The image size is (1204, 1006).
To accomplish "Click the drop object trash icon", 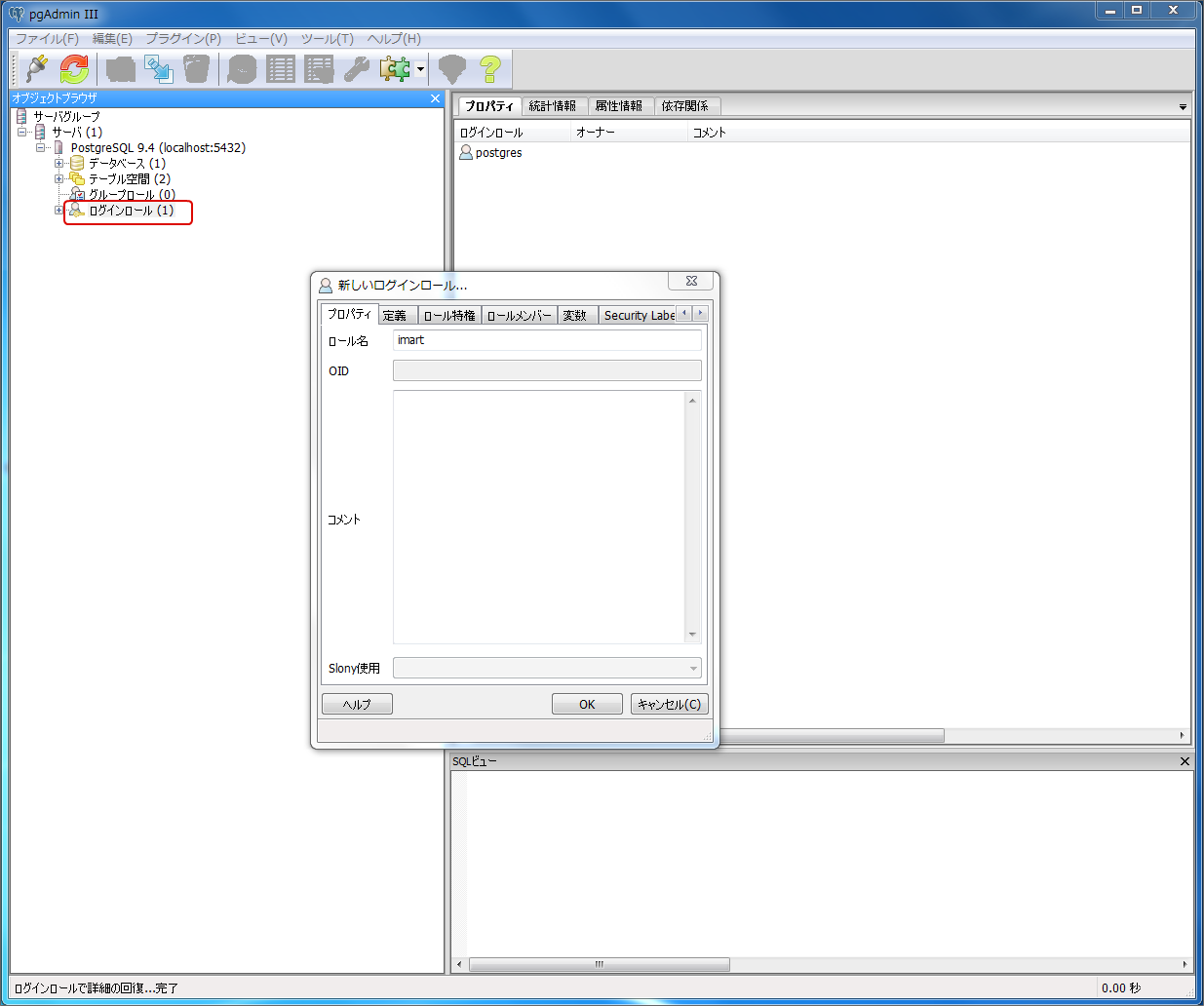I will tap(196, 68).
